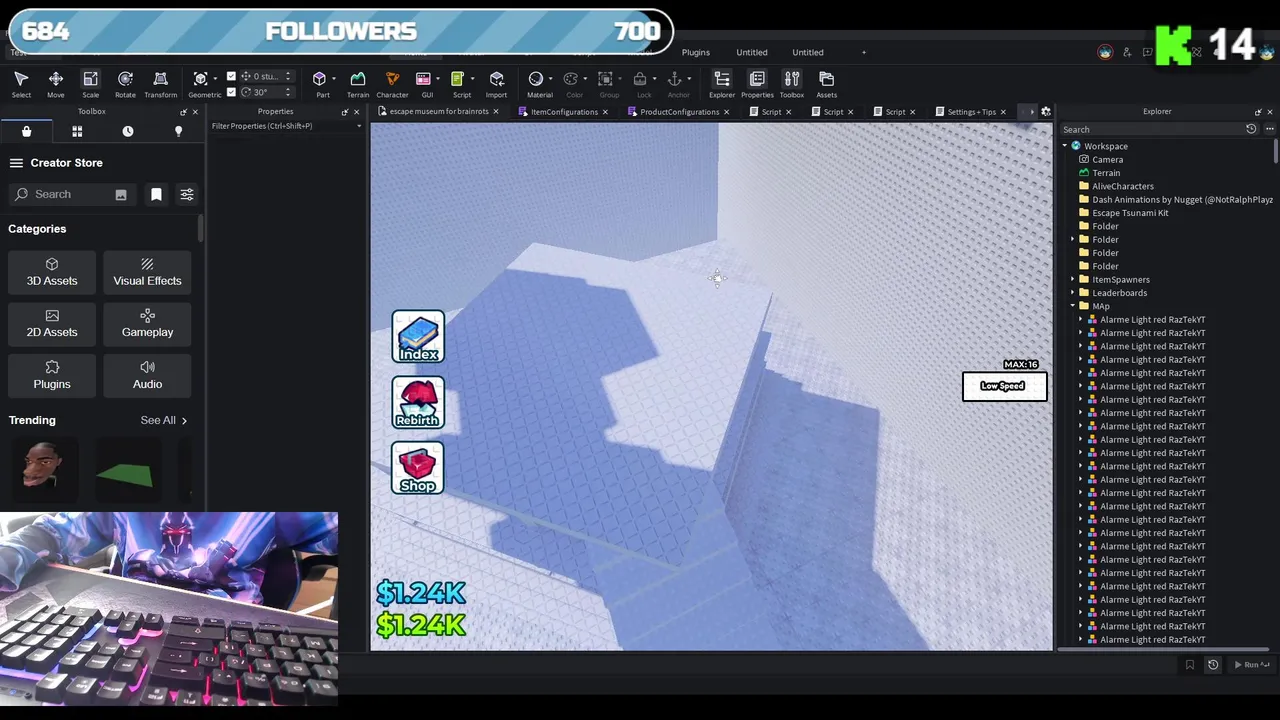Screen dimensions: 1280x720
Task: Click the Geometric snapping icon
Action: coord(201,79)
